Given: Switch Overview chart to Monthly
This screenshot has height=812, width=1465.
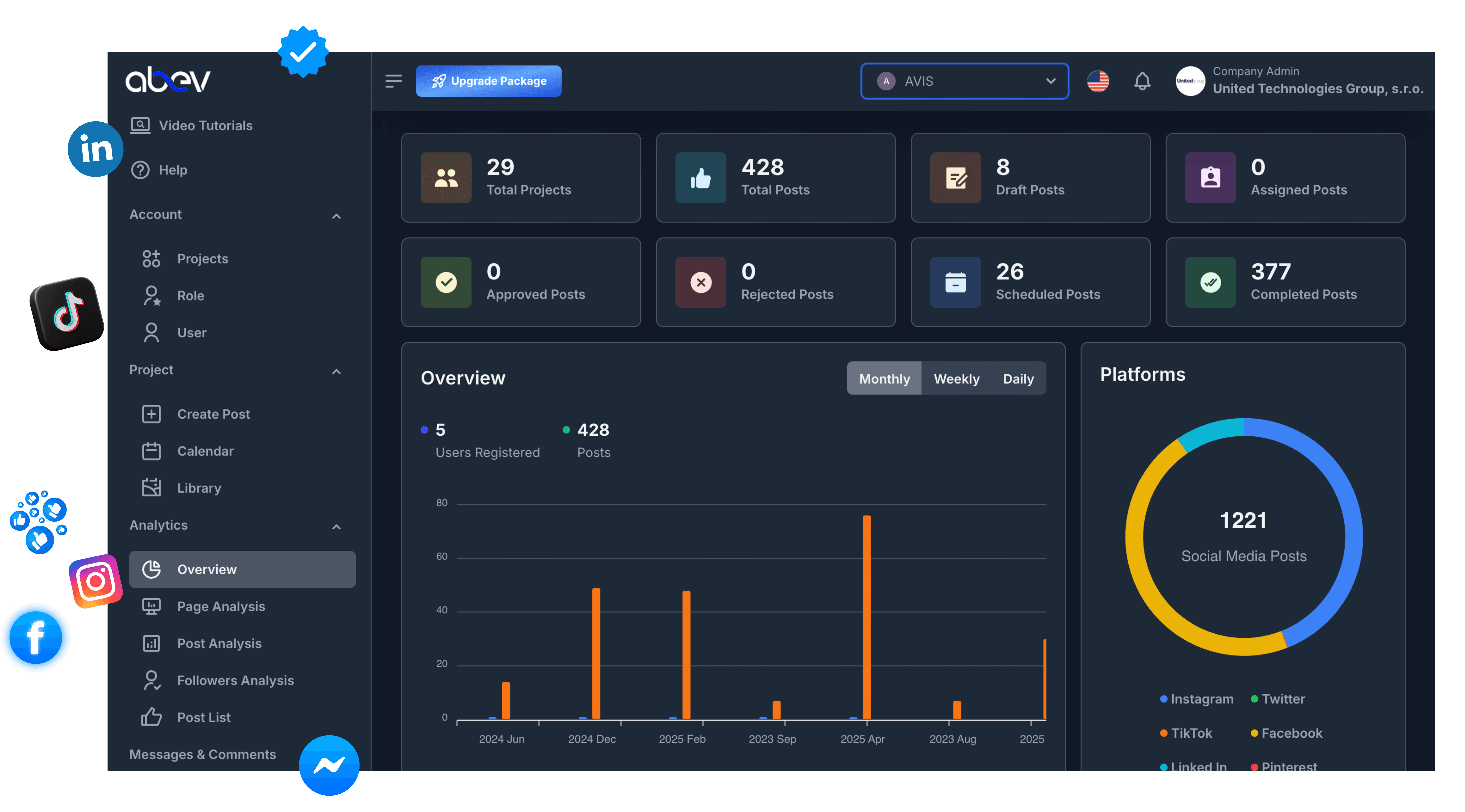Looking at the screenshot, I should click(884, 378).
